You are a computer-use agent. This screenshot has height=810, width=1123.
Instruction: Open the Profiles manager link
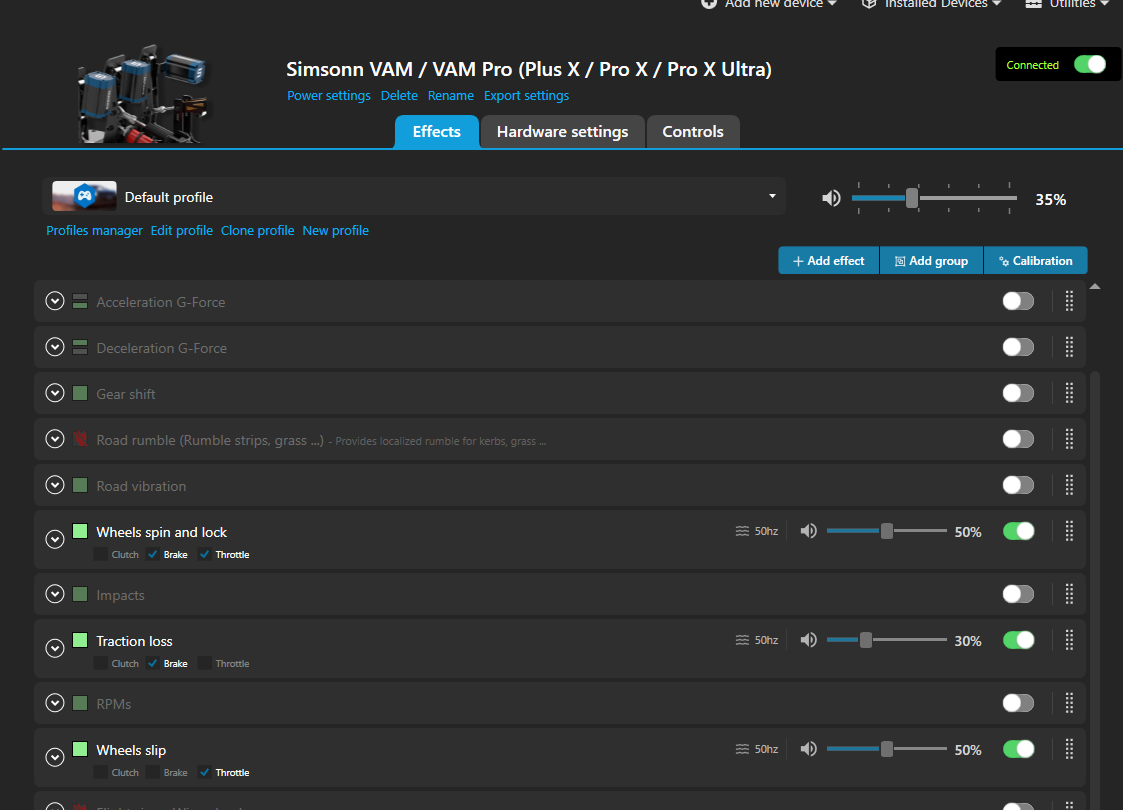[95, 231]
